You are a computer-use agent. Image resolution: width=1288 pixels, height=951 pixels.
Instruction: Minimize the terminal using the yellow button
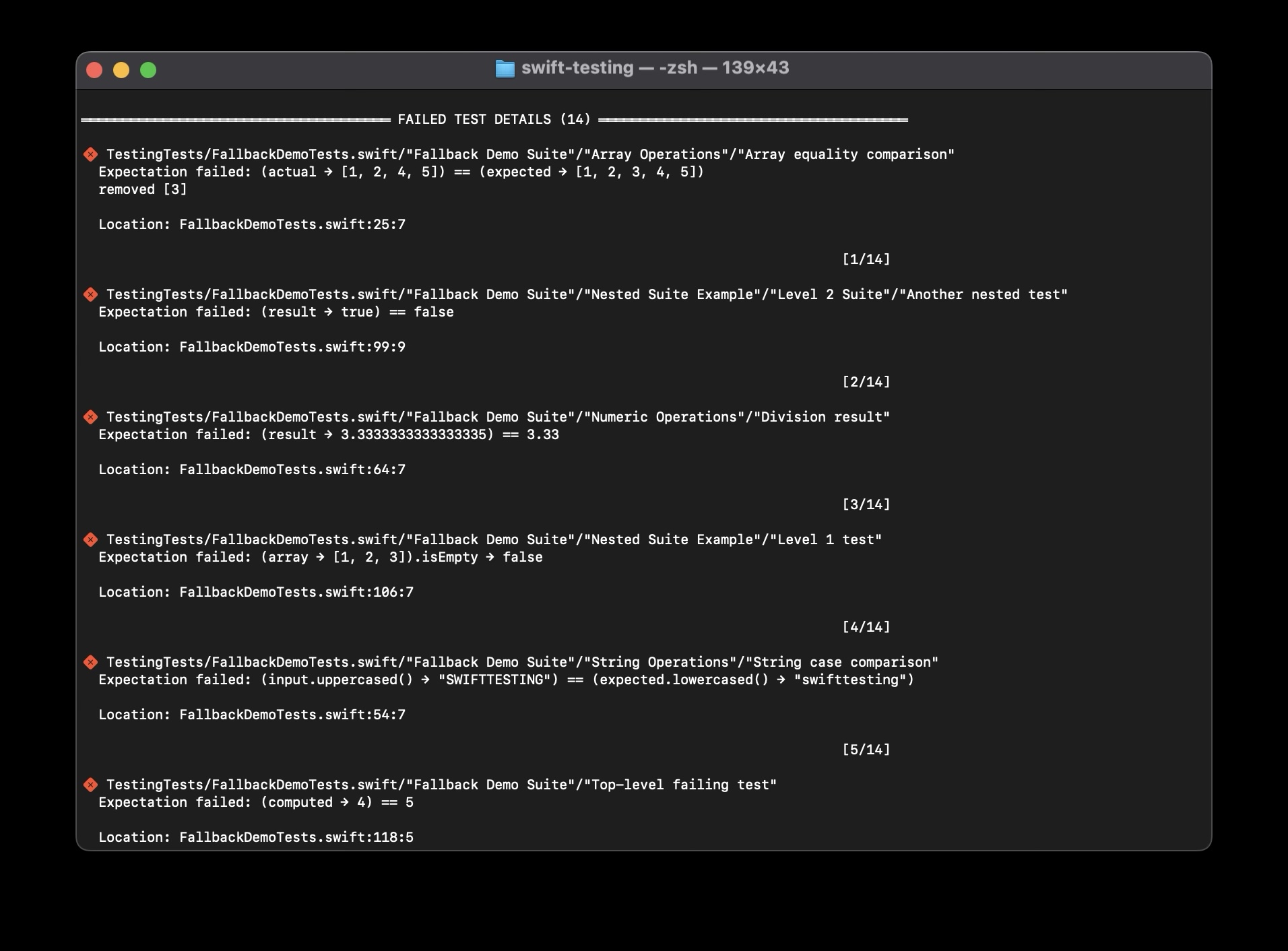[x=121, y=70]
